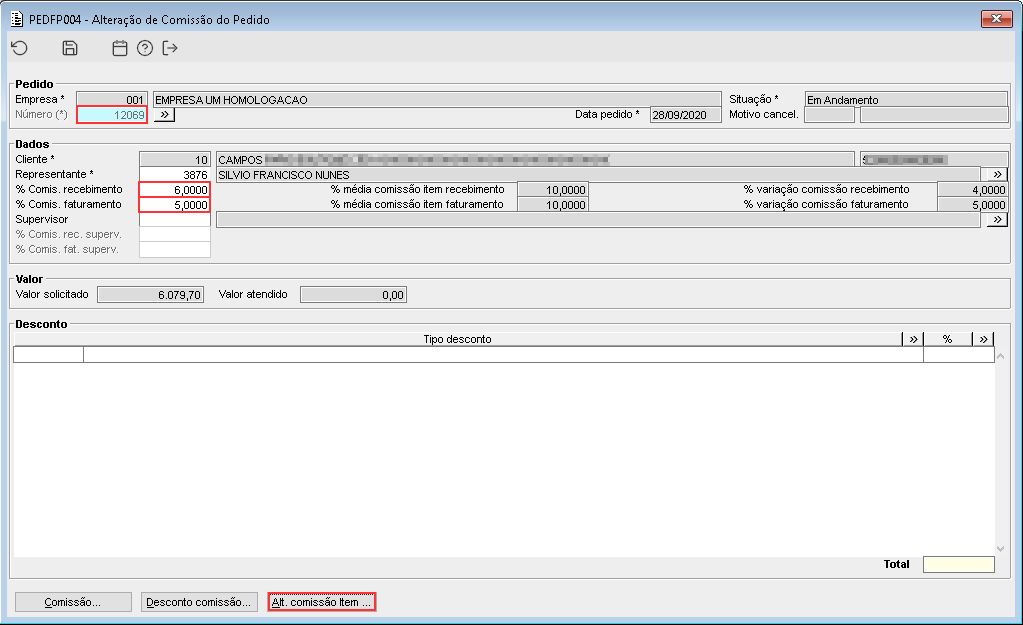Open the calendar toolbar icon
Screen dimensions: 1023x625
(x=119, y=48)
